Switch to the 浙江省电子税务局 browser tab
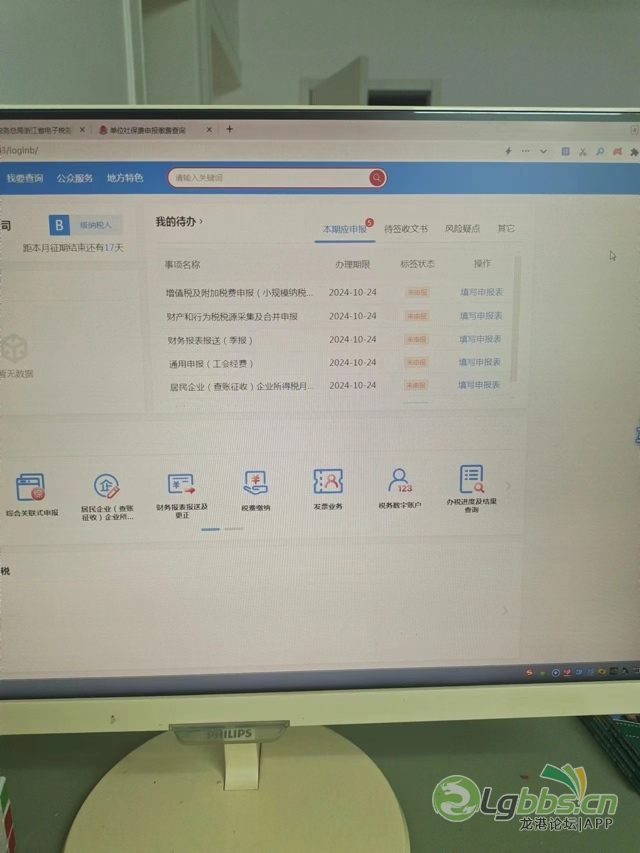This screenshot has width=640, height=853. coord(36,130)
